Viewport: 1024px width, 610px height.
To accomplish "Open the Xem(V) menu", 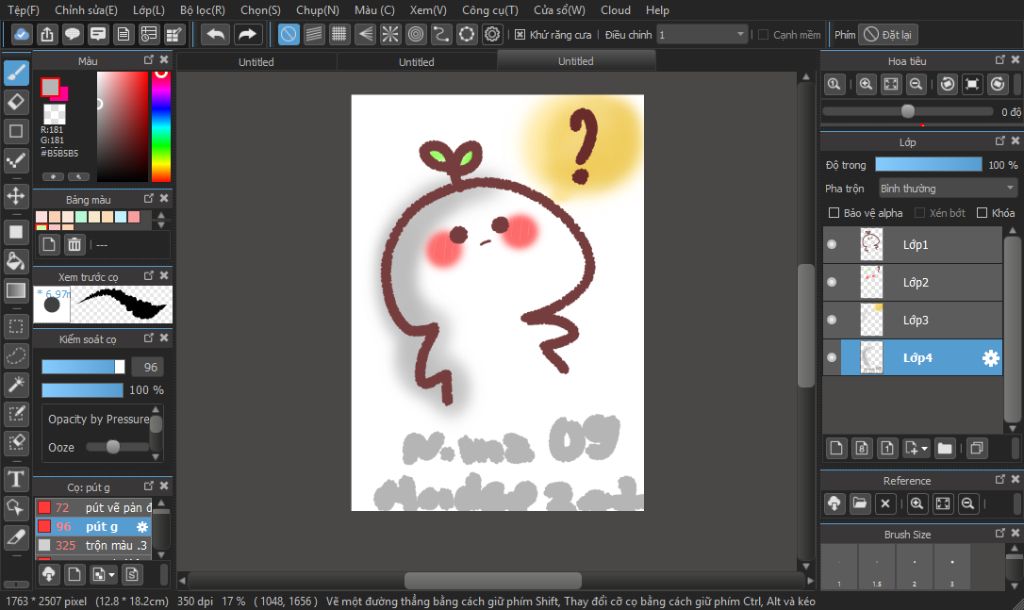I will point(428,10).
